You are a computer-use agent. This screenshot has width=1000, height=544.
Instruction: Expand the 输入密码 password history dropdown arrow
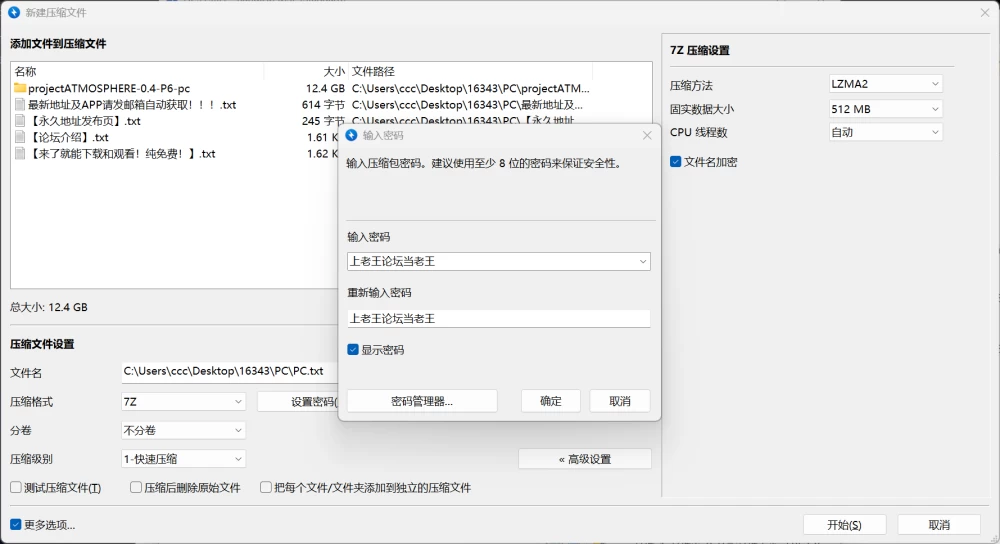(642, 261)
